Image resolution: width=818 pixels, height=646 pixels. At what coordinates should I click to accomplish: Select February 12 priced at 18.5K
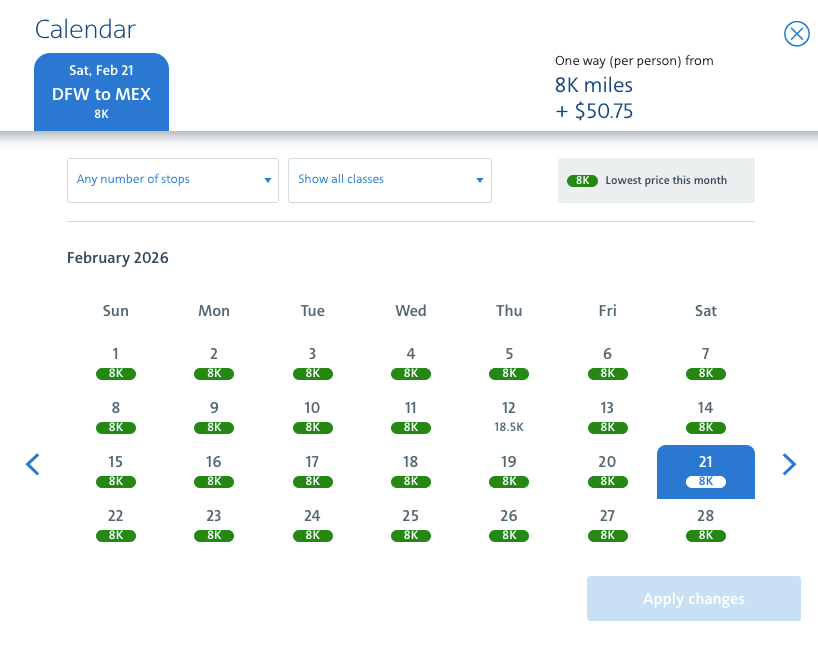point(509,418)
